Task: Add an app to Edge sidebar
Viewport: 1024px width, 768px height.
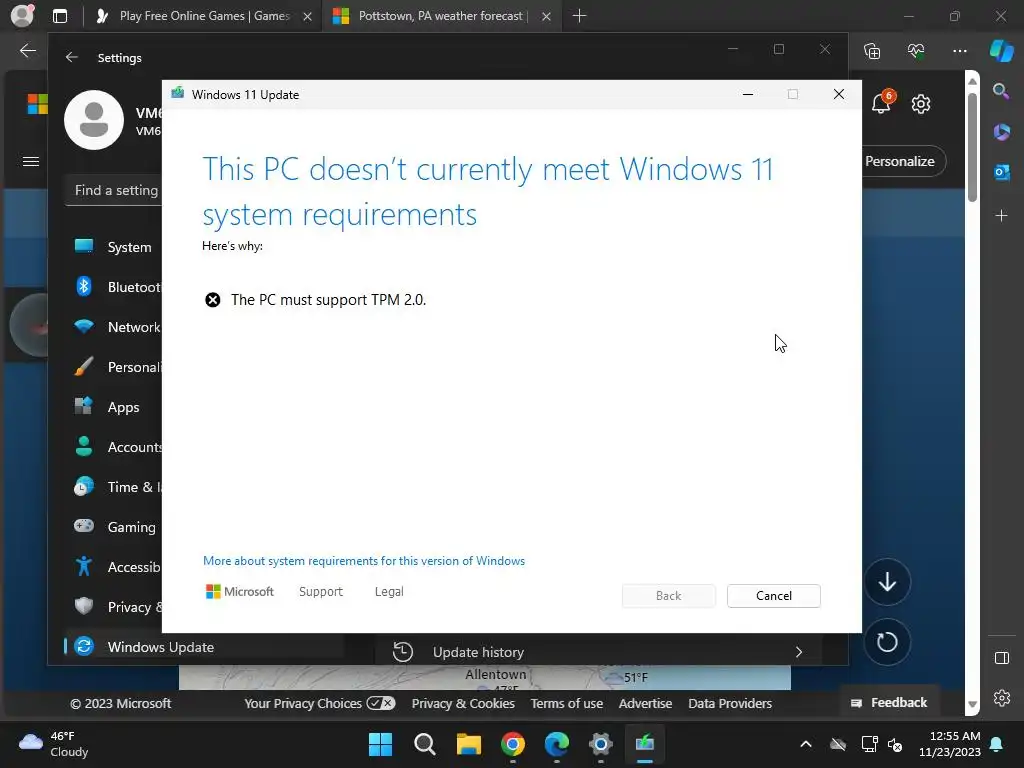Action: [x=1001, y=216]
